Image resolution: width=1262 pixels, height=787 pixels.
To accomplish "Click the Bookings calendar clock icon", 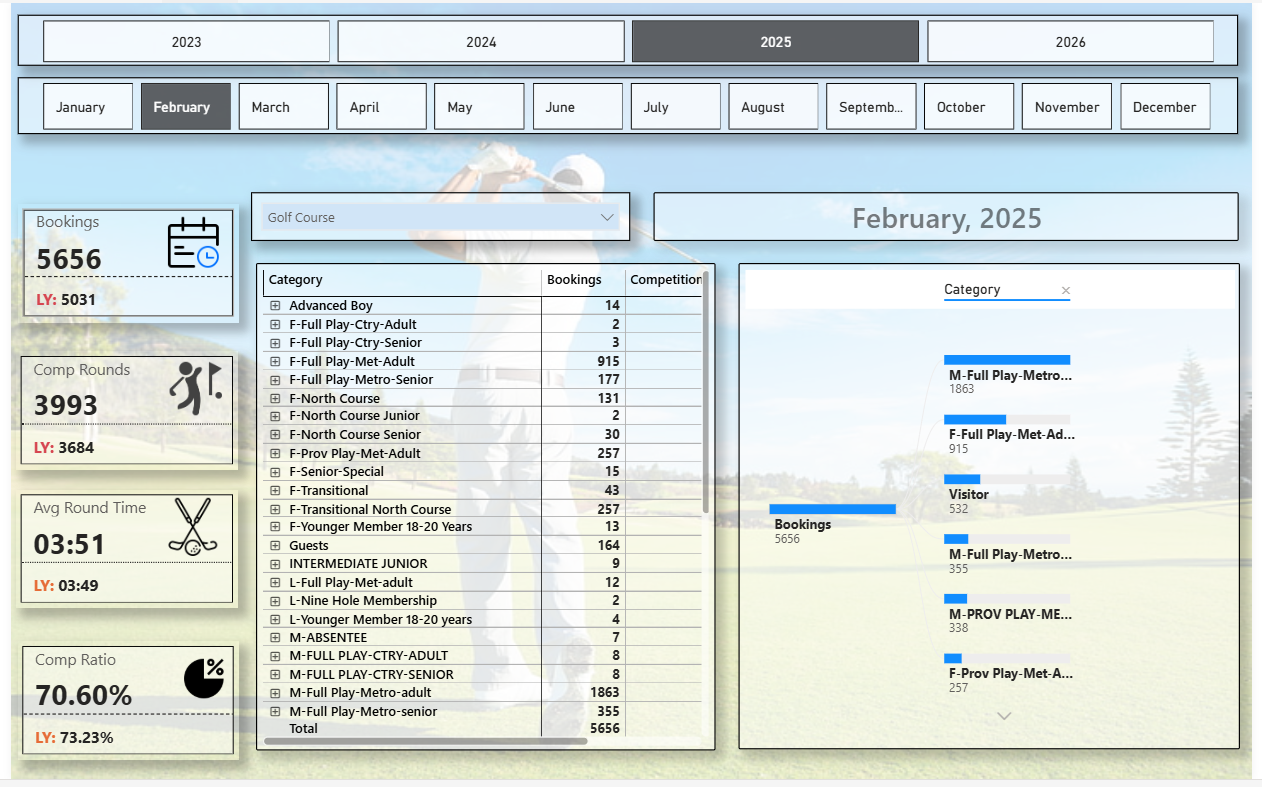I will [x=193, y=243].
